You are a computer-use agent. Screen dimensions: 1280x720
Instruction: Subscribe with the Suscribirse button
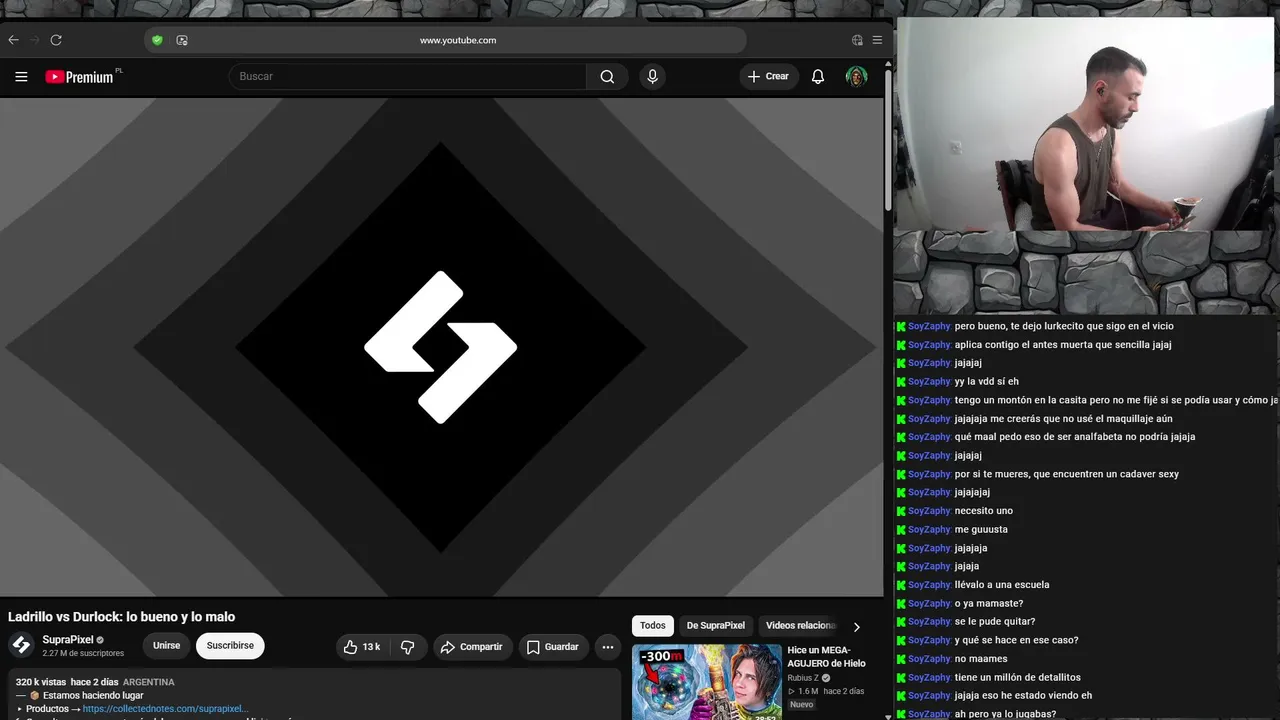(230, 646)
